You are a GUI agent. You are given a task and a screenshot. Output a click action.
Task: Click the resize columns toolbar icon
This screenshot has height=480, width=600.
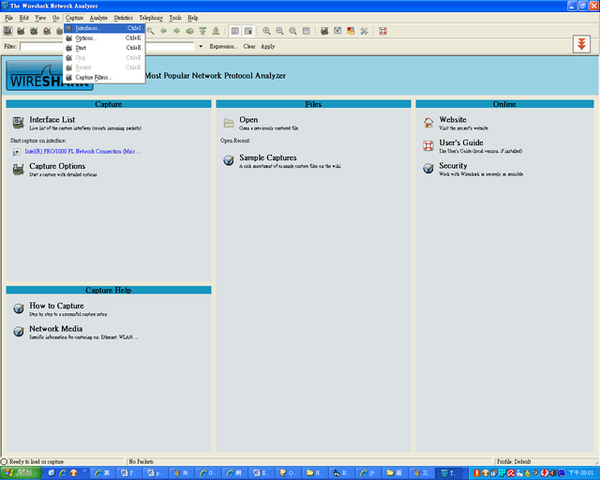306,31
